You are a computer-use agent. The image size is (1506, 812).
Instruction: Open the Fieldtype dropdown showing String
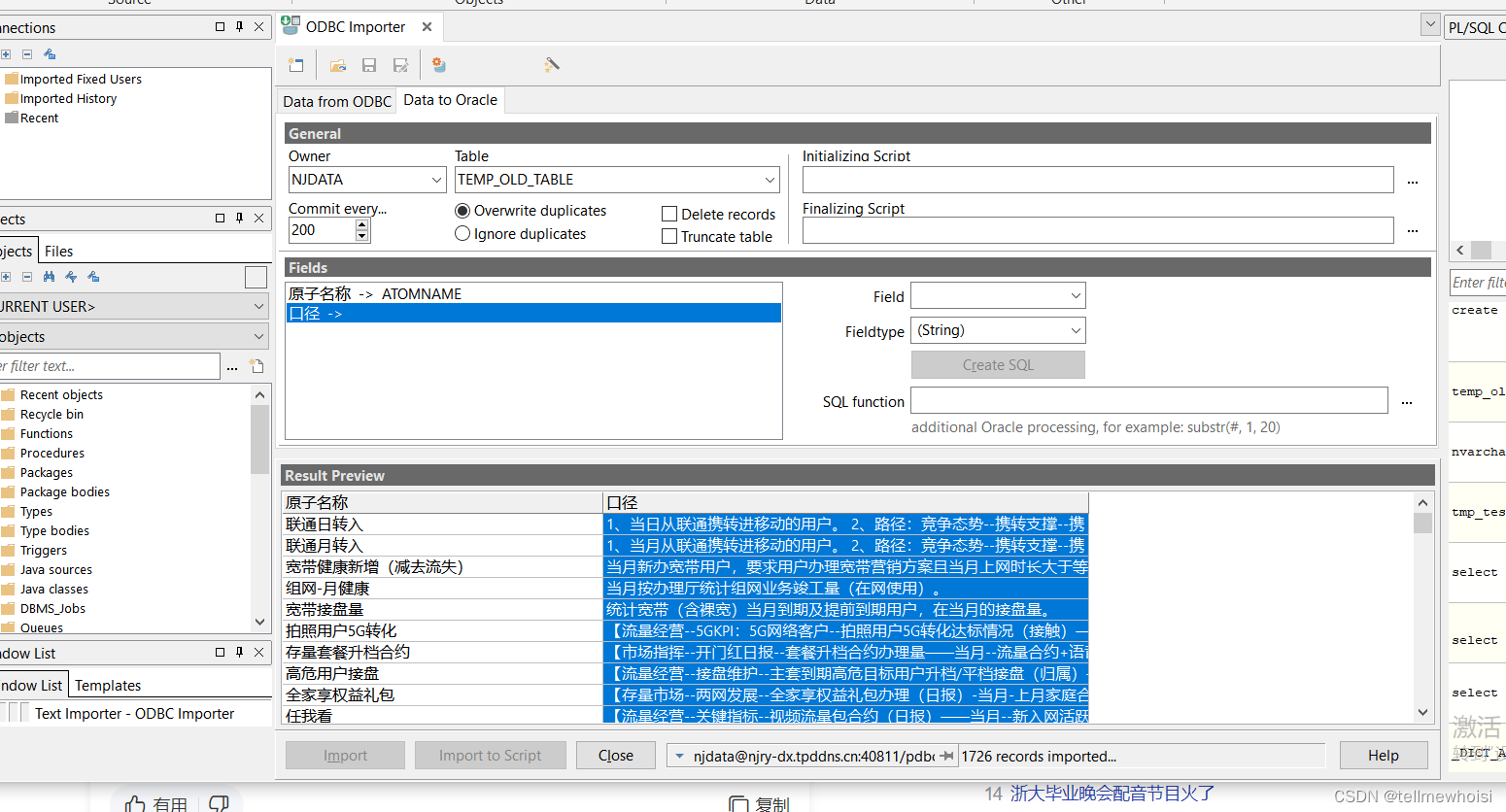tap(1077, 330)
